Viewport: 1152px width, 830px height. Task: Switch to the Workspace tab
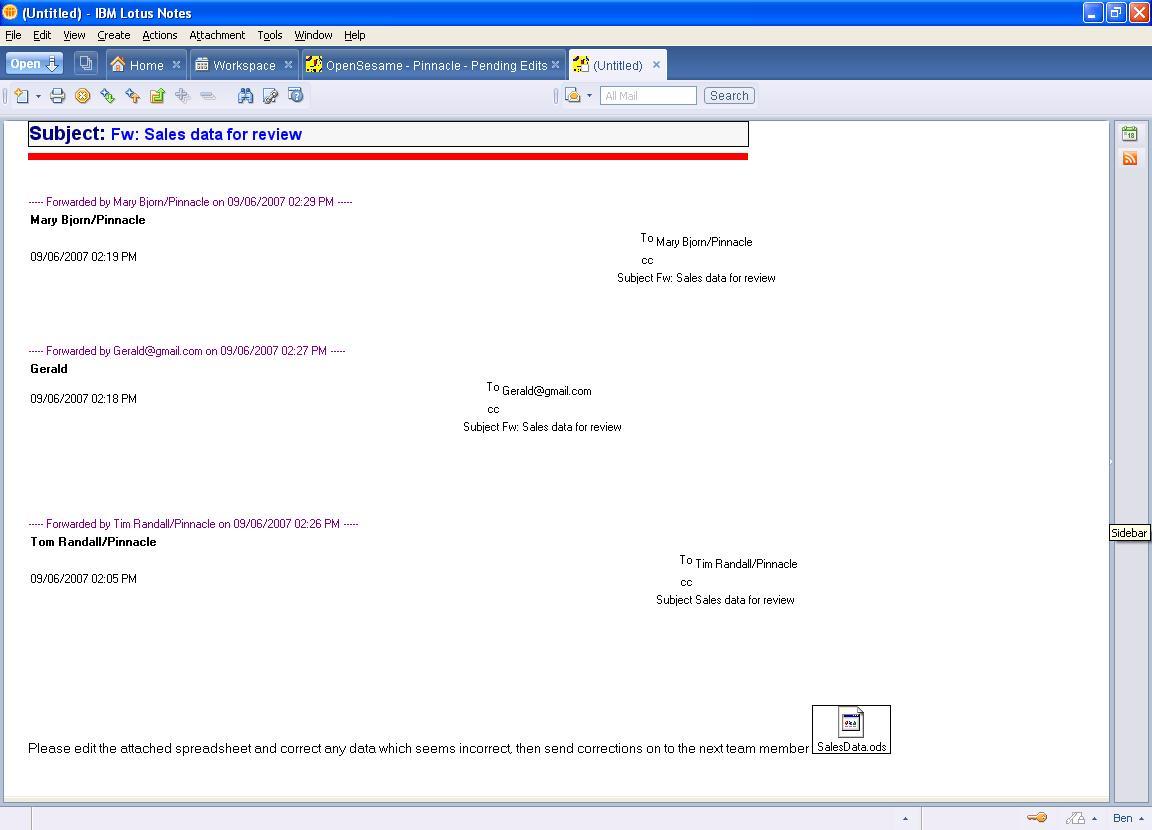click(x=243, y=65)
